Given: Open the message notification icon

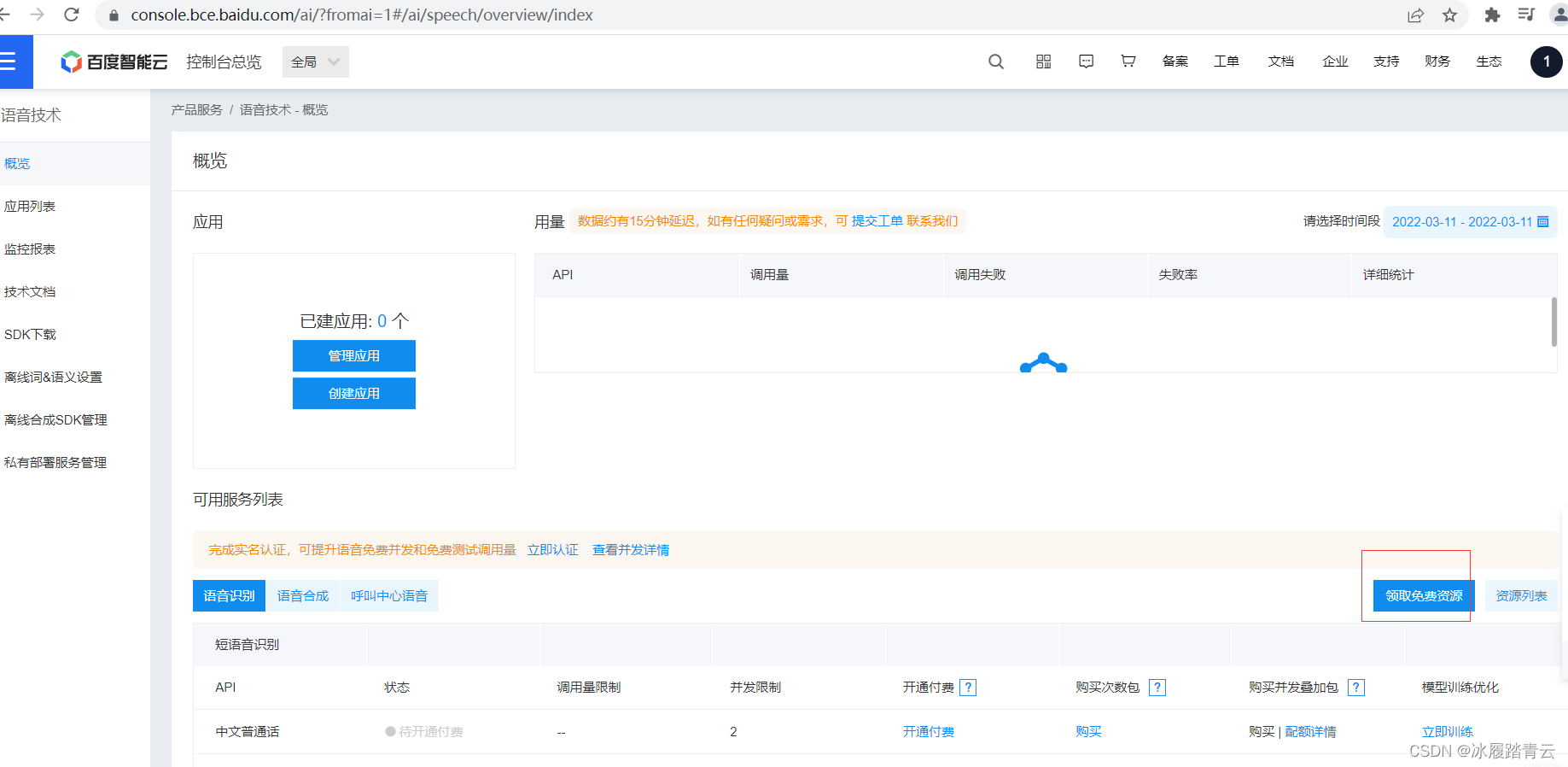Looking at the screenshot, I should 1086,61.
